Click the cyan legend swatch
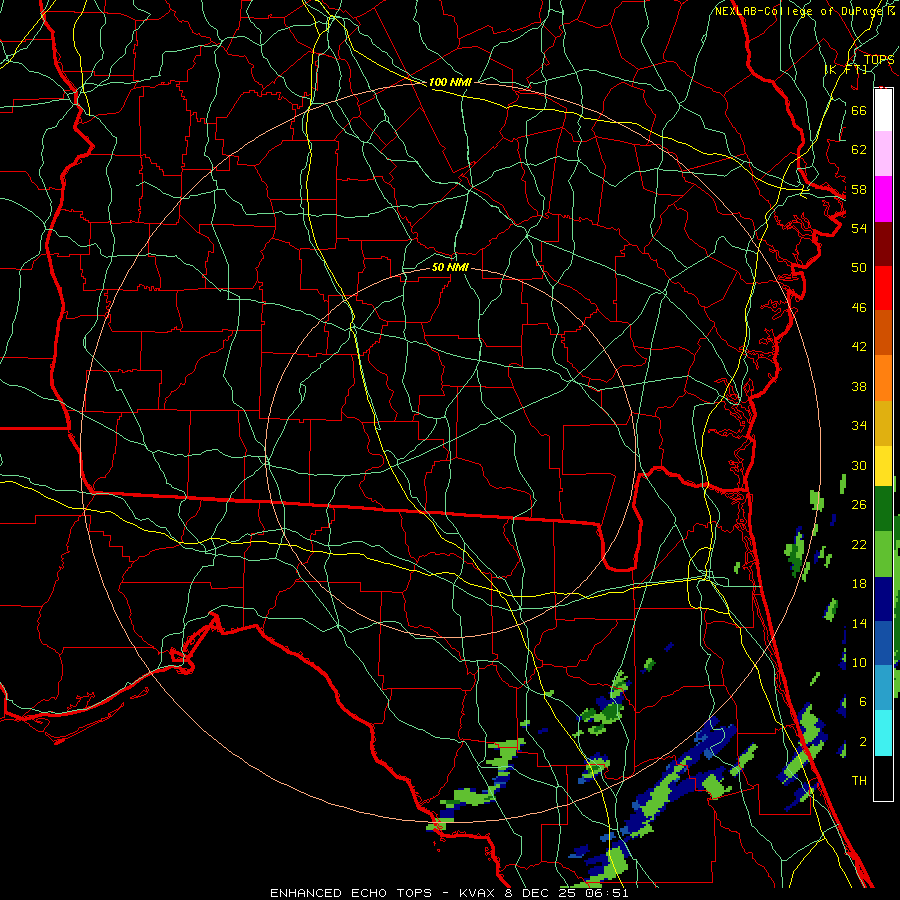The height and width of the screenshot is (900, 900). point(883,733)
